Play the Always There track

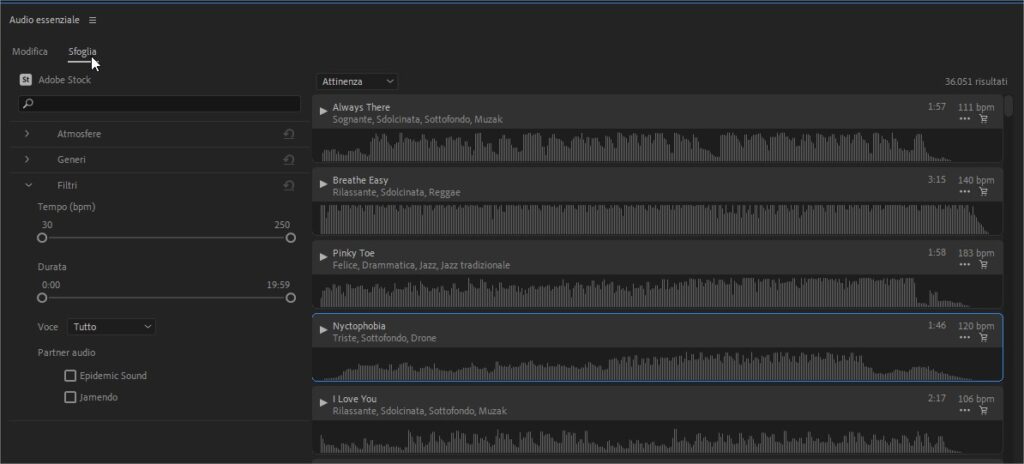[323, 111]
